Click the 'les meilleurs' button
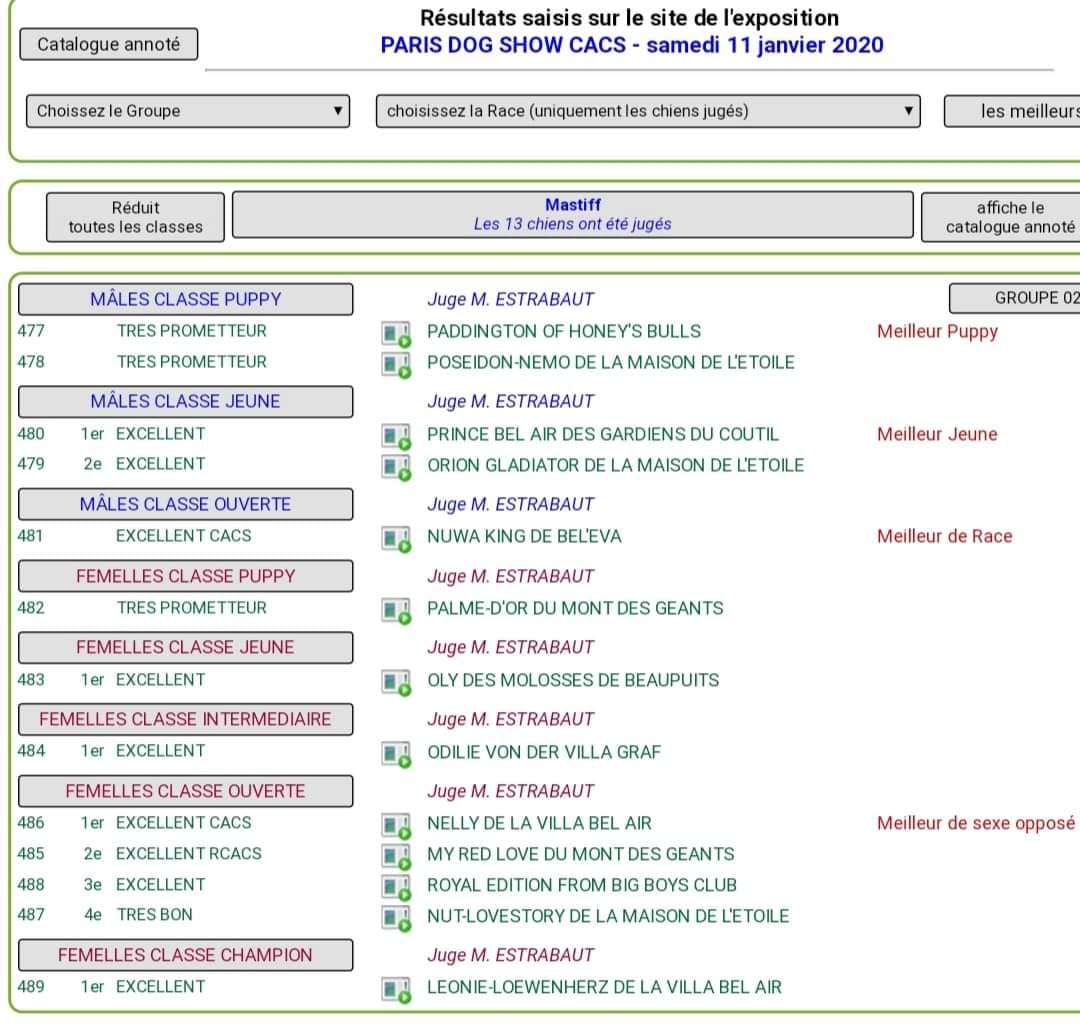1080x1031 pixels. pyautogui.click(x=1012, y=111)
